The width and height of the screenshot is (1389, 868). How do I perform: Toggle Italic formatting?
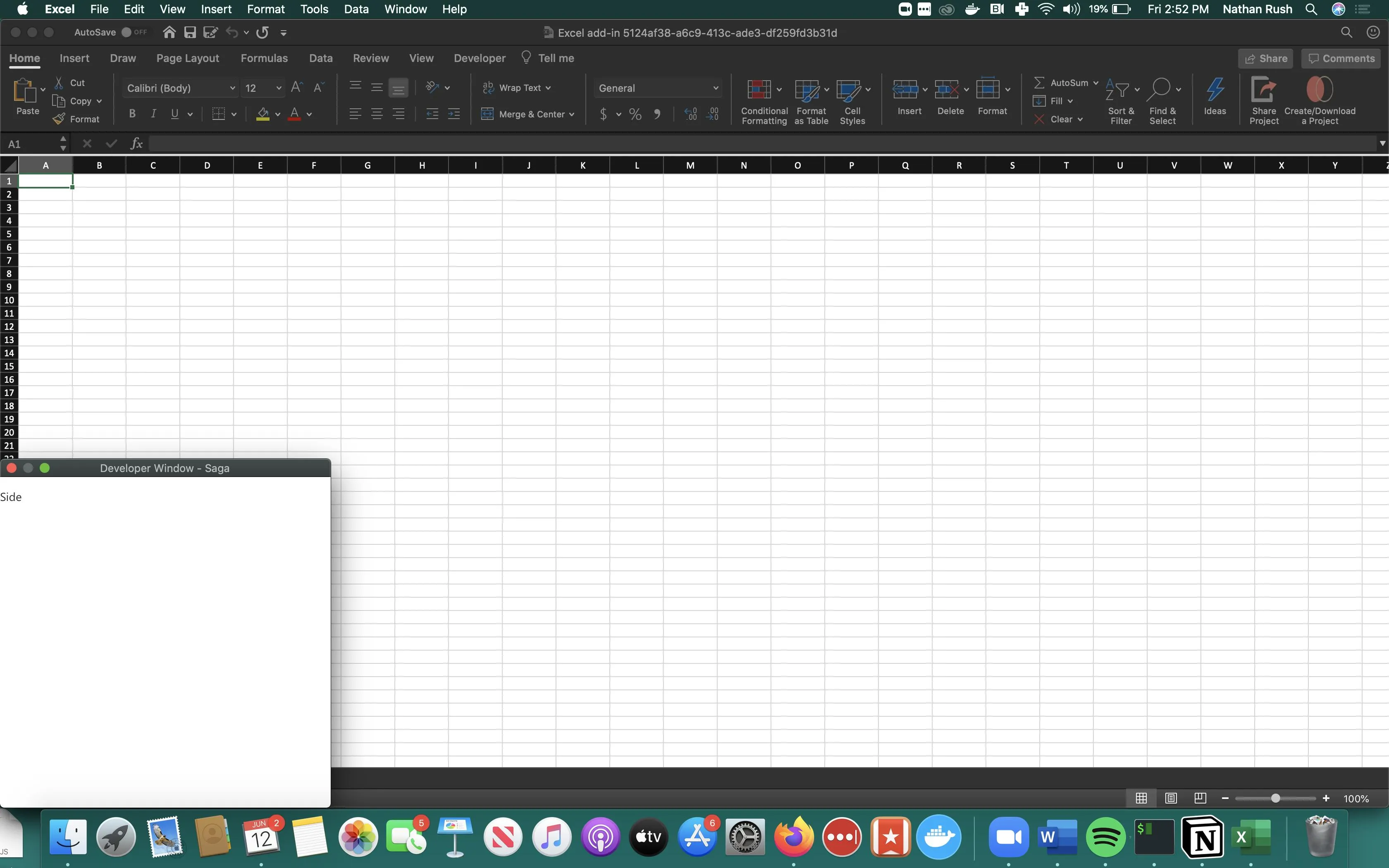tap(153, 114)
